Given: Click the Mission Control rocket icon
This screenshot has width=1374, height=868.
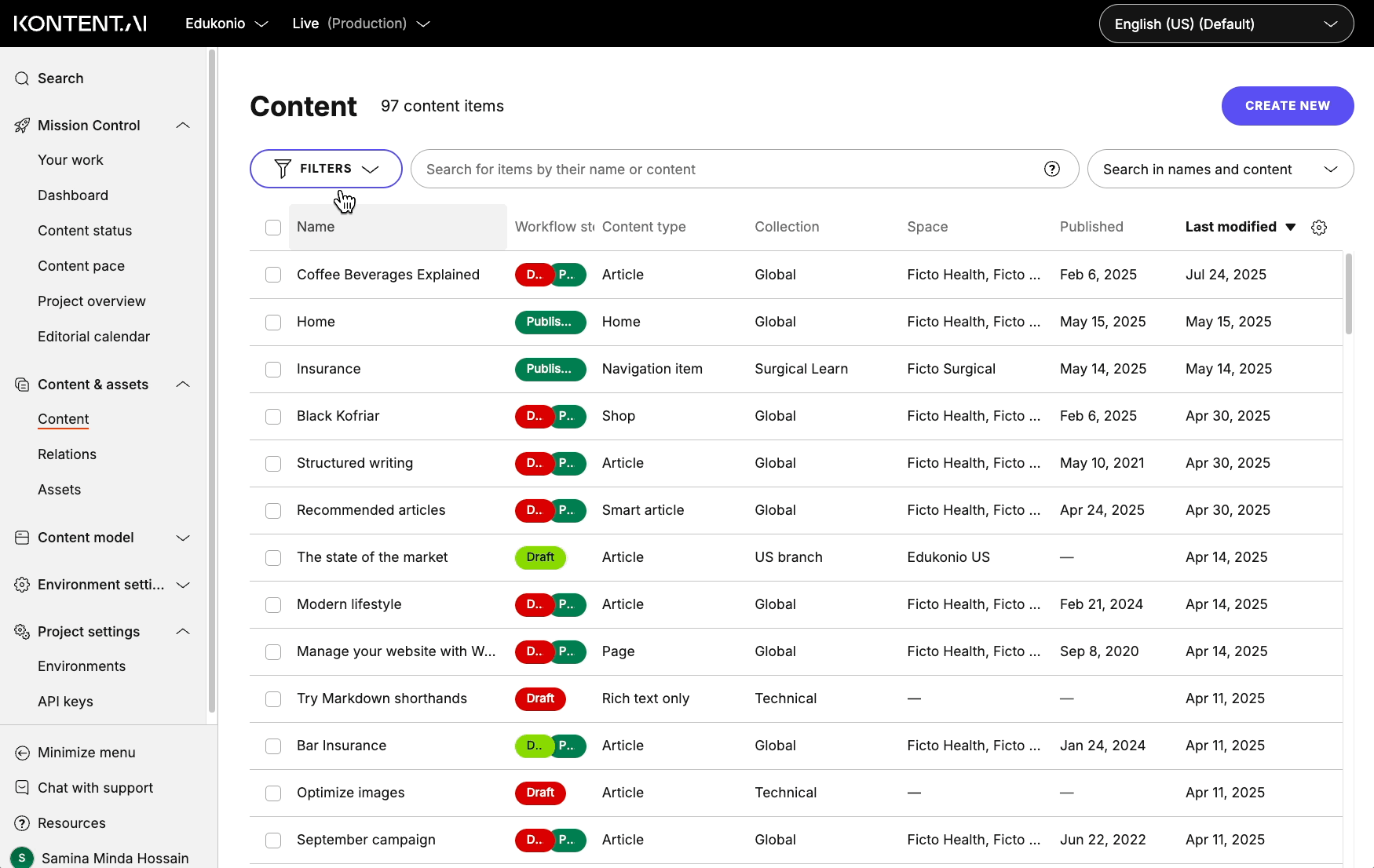Looking at the screenshot, I should pyautogui.click(x=21, y=125).
